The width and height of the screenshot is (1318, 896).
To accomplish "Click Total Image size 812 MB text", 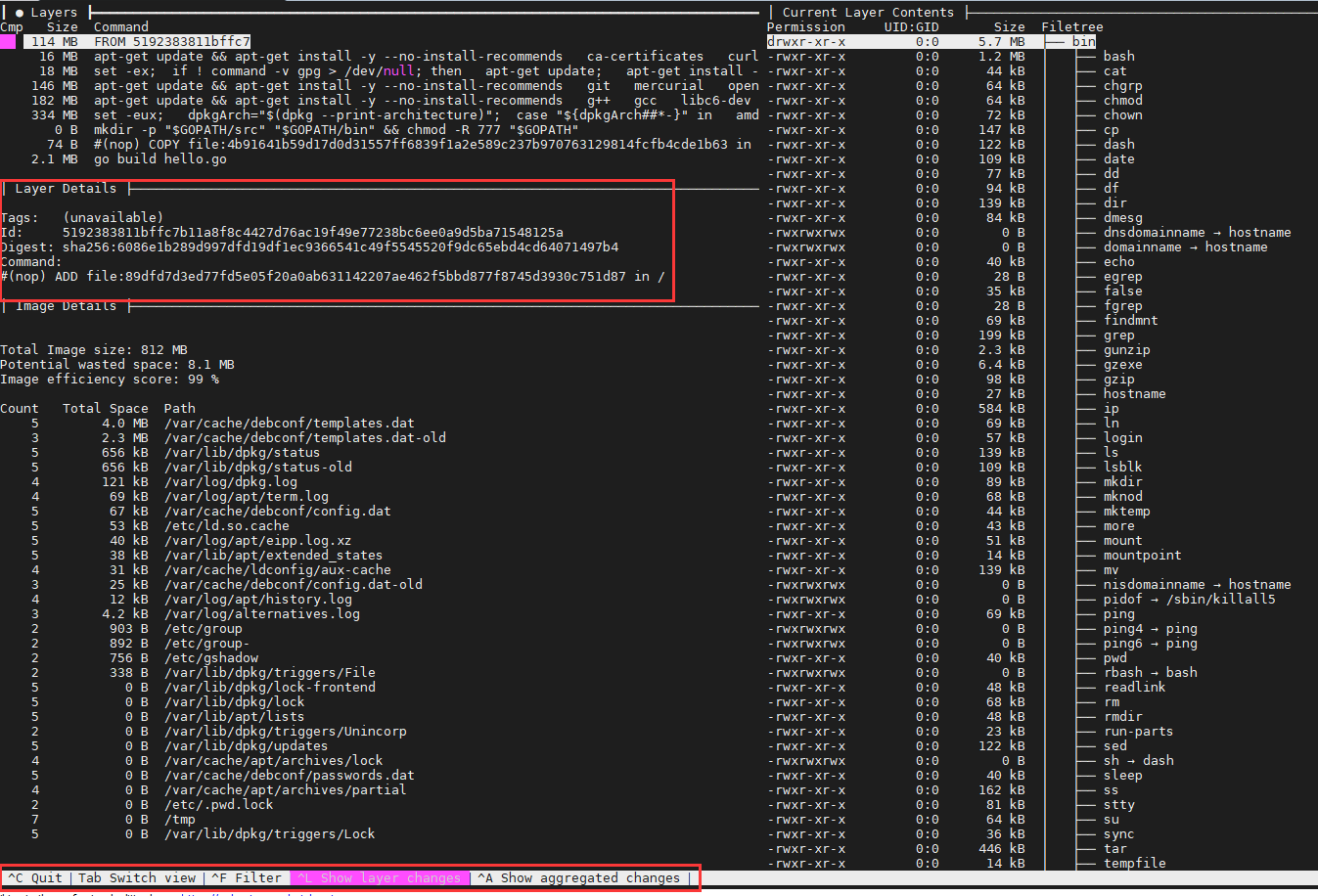I will [x=94, y=350].
